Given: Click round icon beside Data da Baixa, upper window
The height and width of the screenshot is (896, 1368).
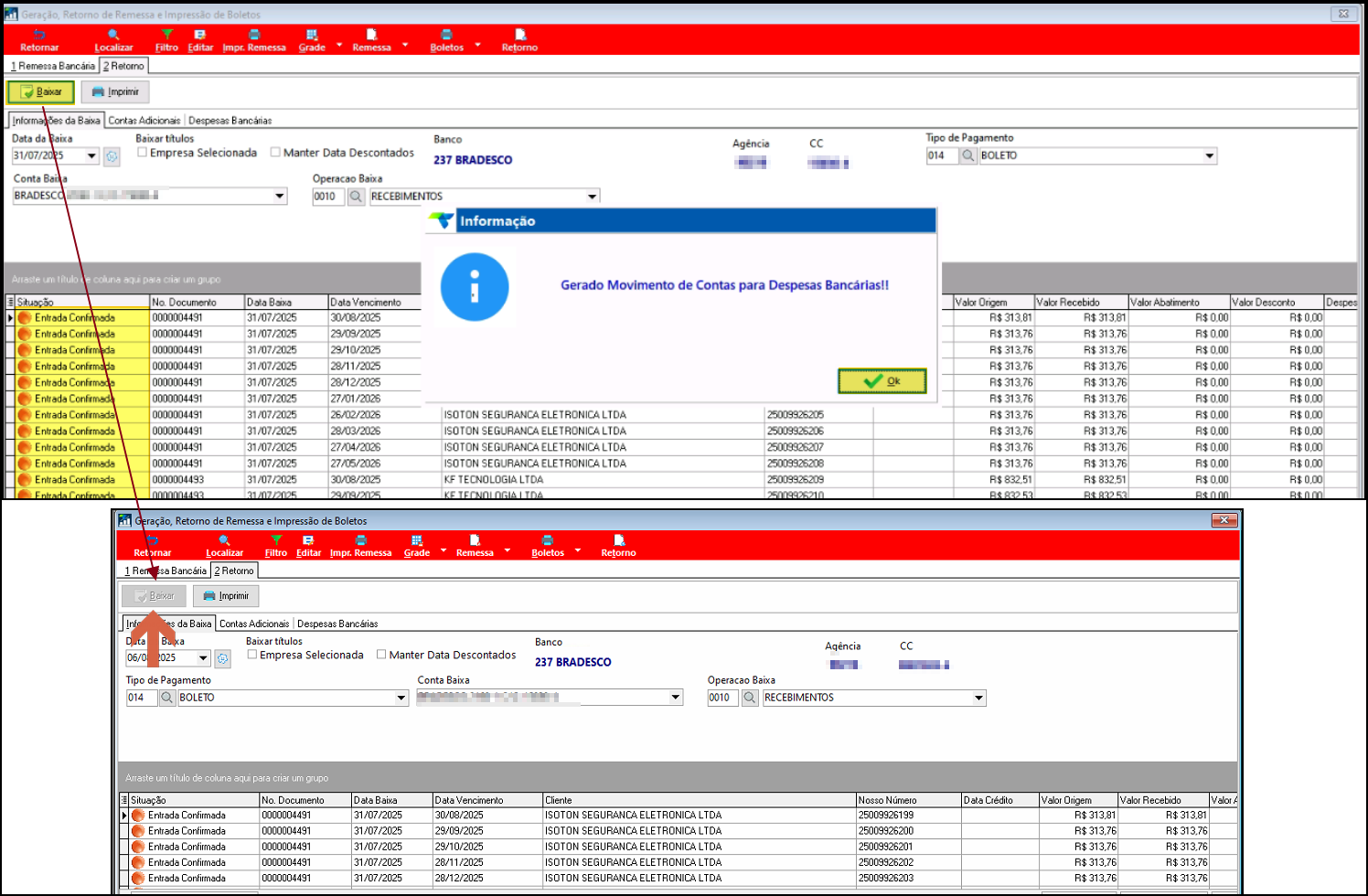Looking at the screenshot, I should pyautogui.click(x=112, y=156).
